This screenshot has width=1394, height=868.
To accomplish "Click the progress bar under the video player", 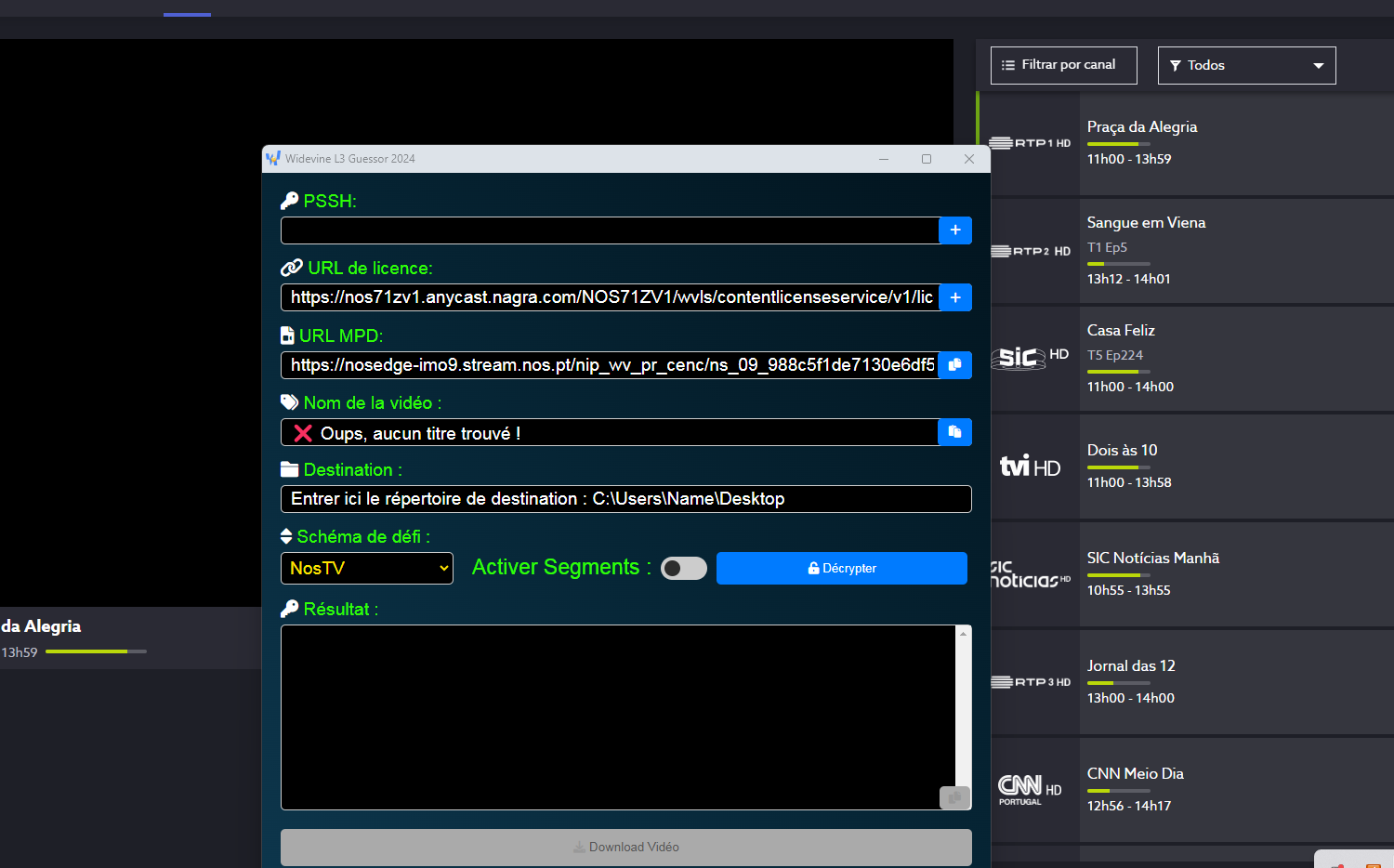I will coord(96,651).
